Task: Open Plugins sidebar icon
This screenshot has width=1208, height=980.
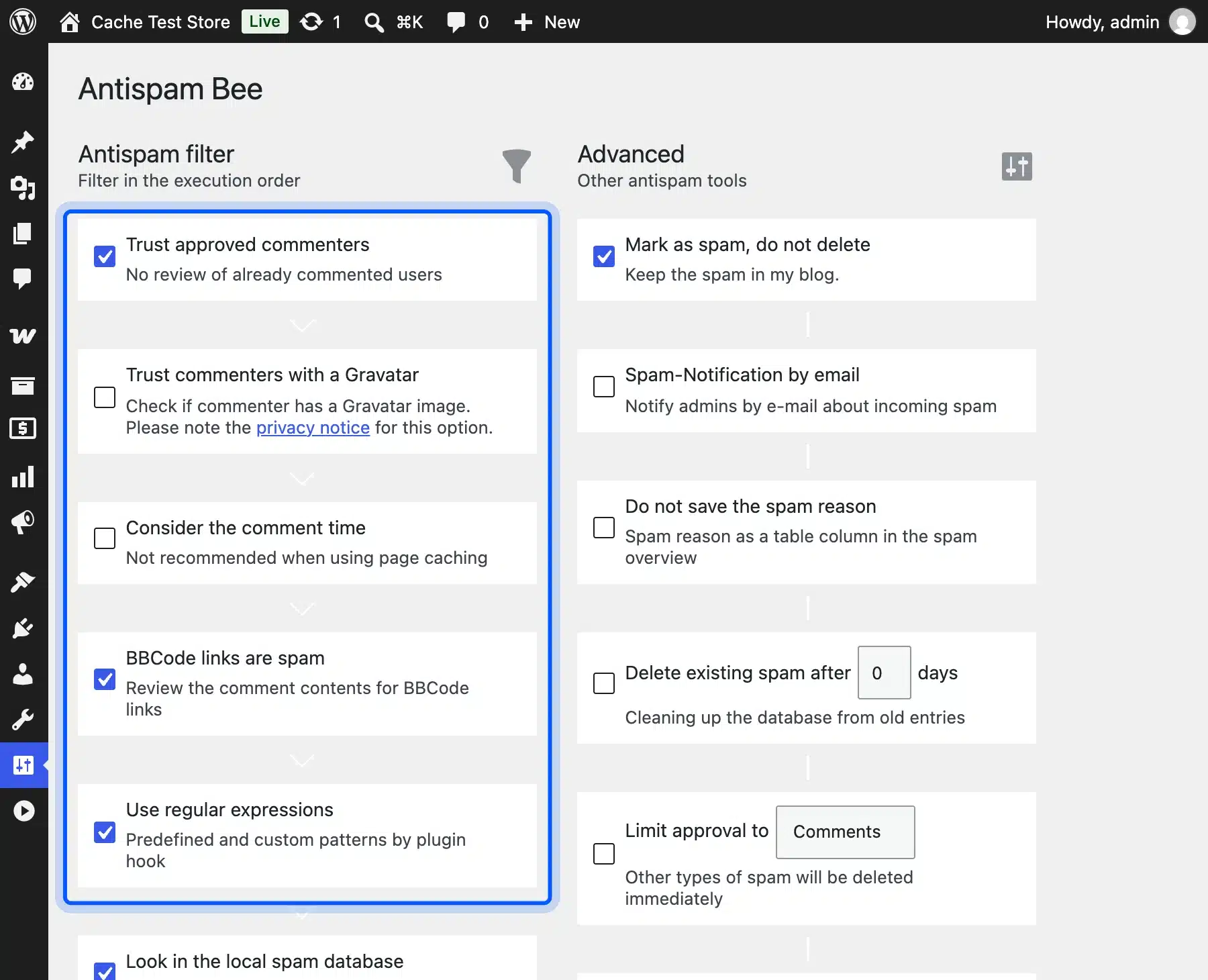Action: point(23,628)
